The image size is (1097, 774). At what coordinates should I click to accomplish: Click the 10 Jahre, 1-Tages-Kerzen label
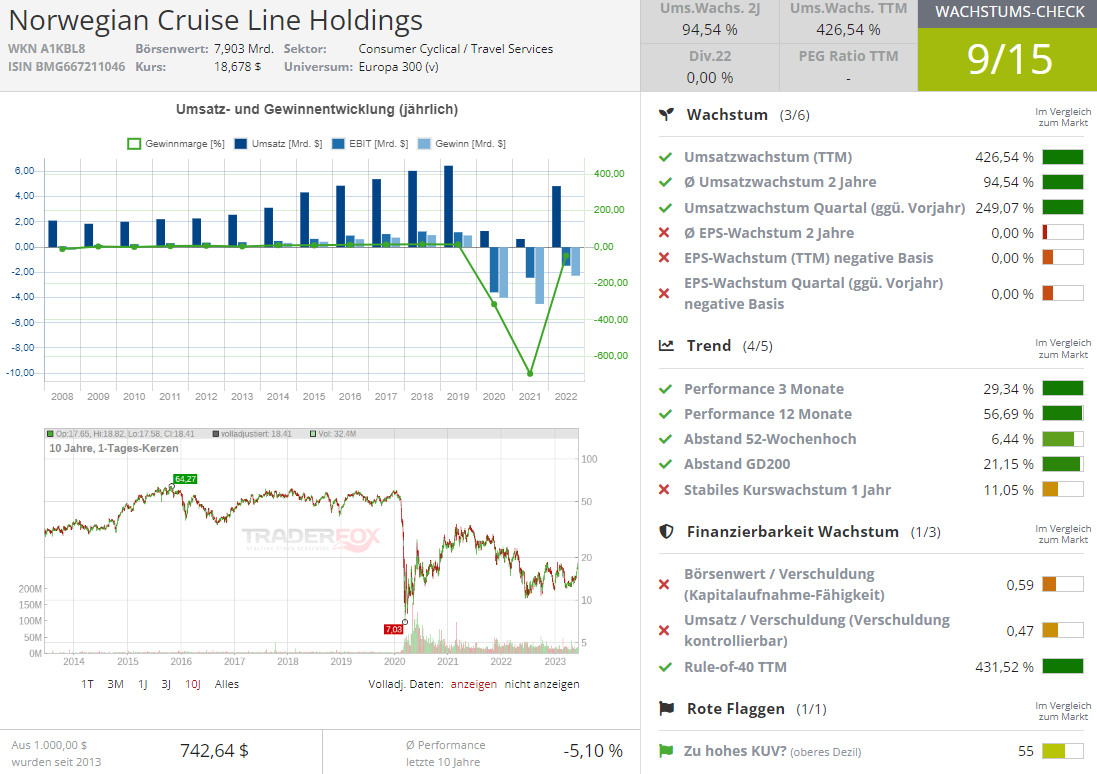coord(114,449)
